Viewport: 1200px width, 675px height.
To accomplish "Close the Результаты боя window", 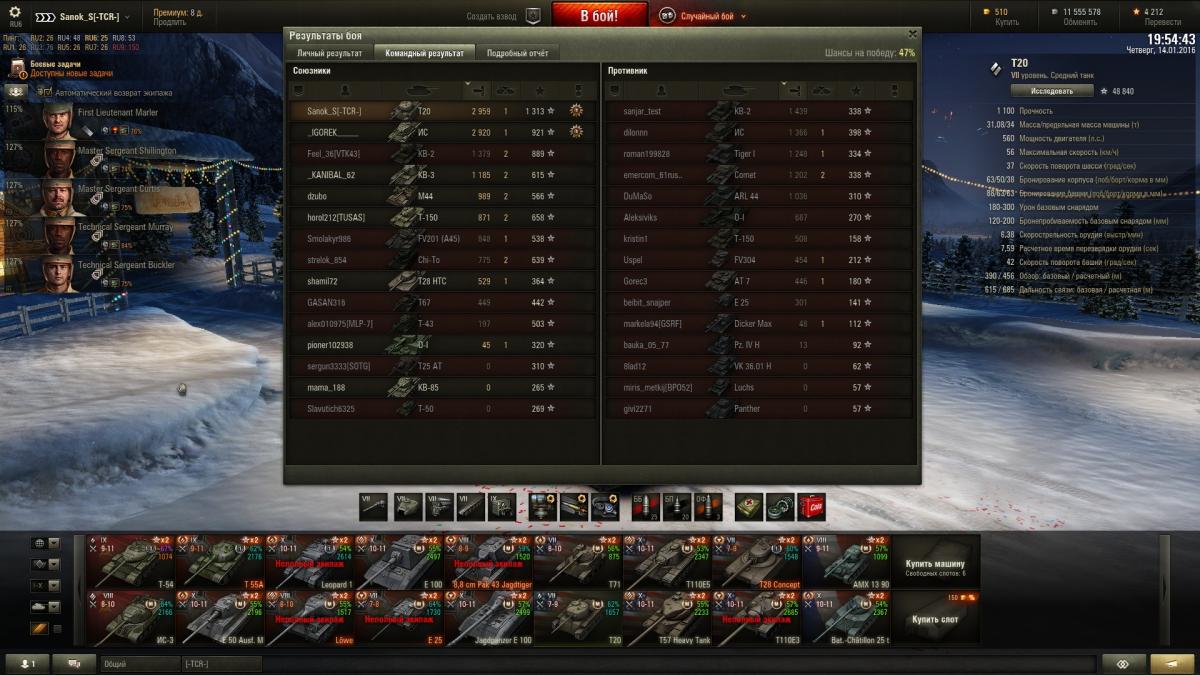I will pyautogui.click(x=912, y=34).
